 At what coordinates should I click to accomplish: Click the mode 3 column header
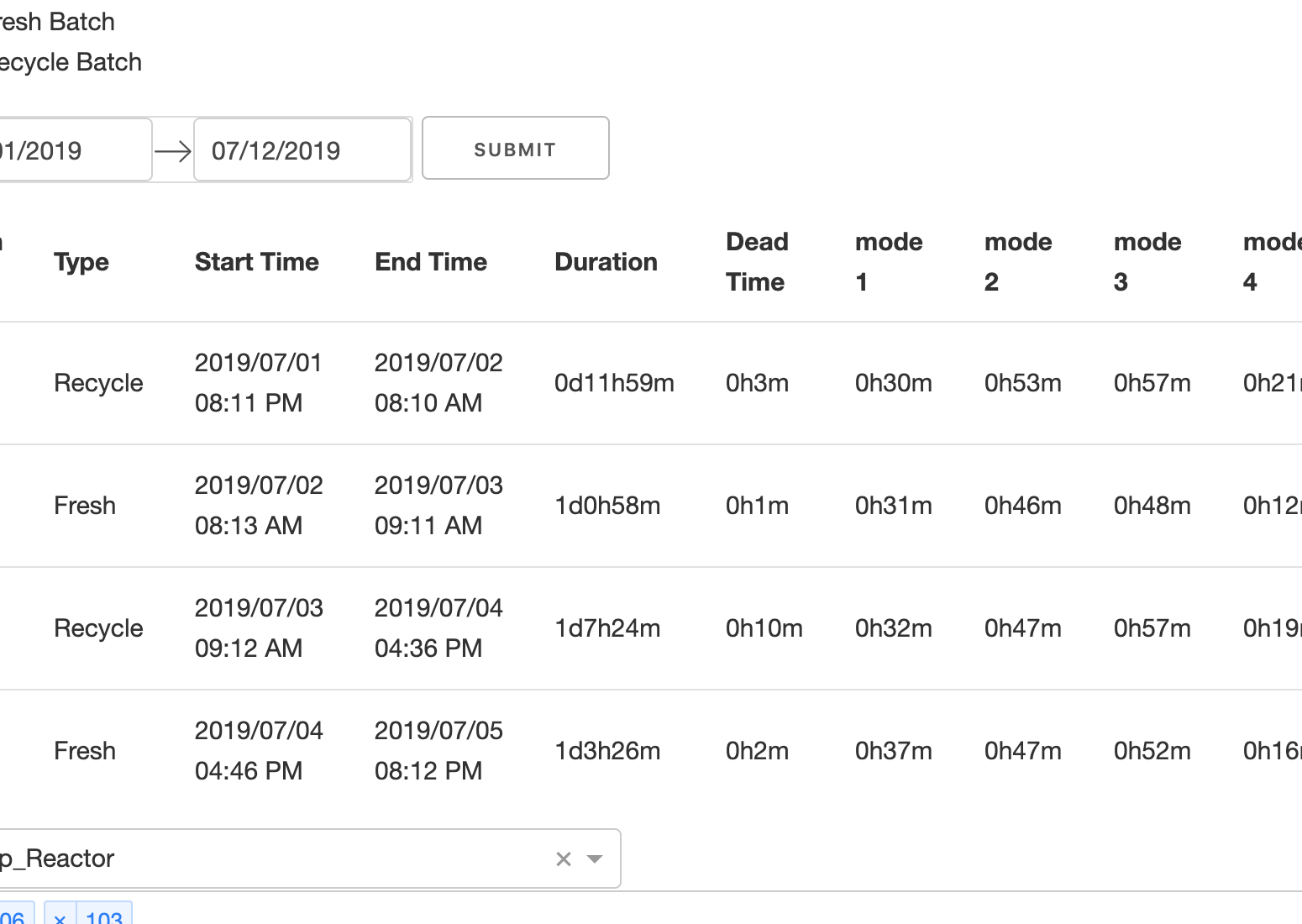coord(1147,262)
